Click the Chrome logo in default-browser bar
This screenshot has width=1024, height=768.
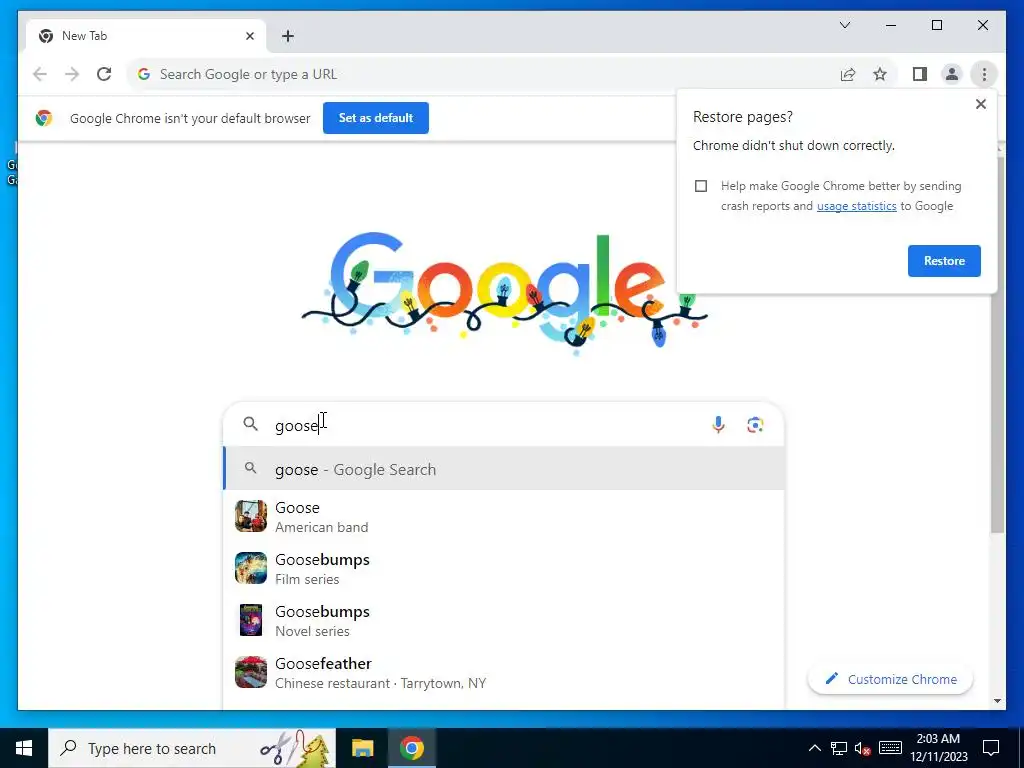coord(44,118)
